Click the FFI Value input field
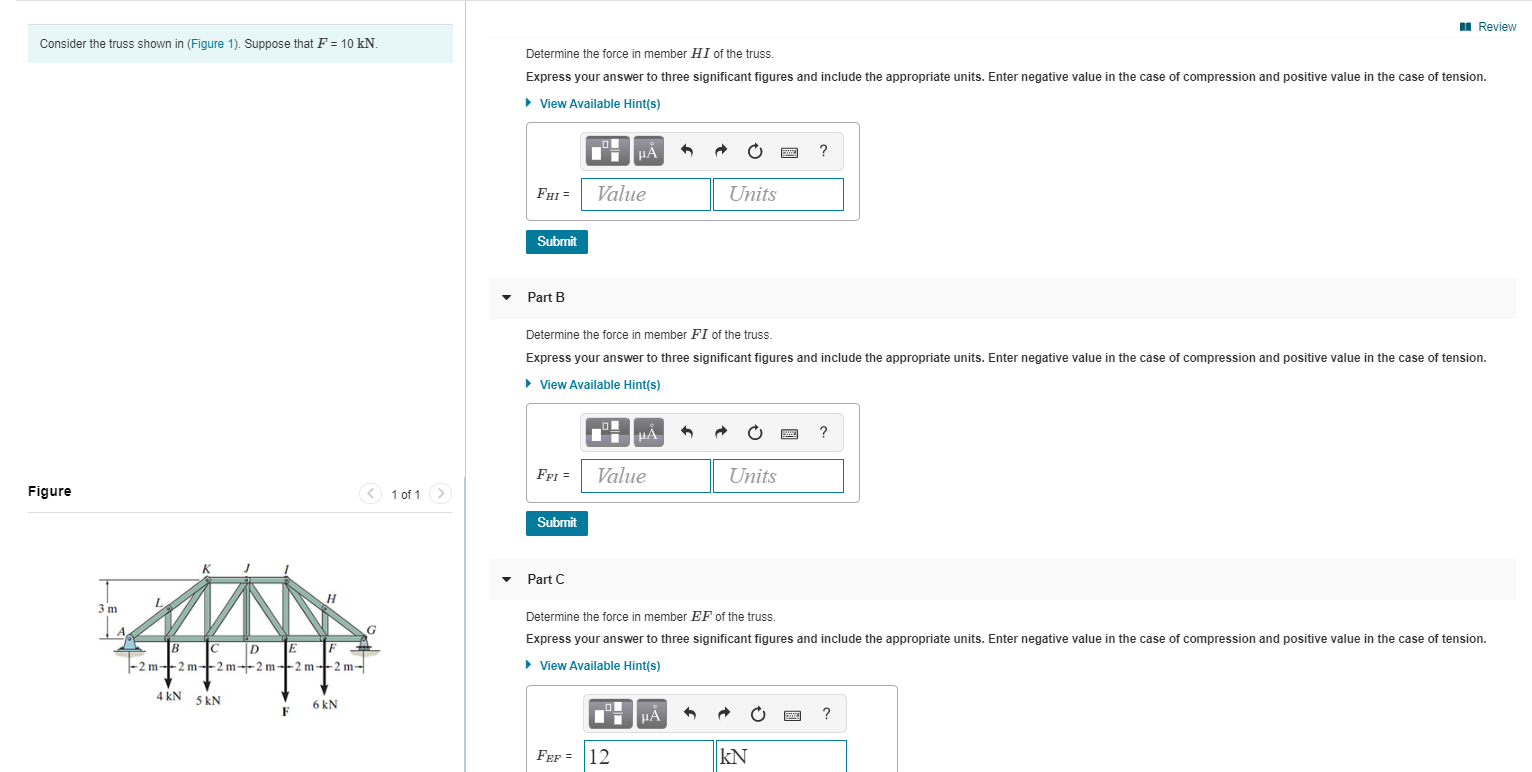Image resolution: width=1532 pixels, height=772 pixels. click(646, 476)
